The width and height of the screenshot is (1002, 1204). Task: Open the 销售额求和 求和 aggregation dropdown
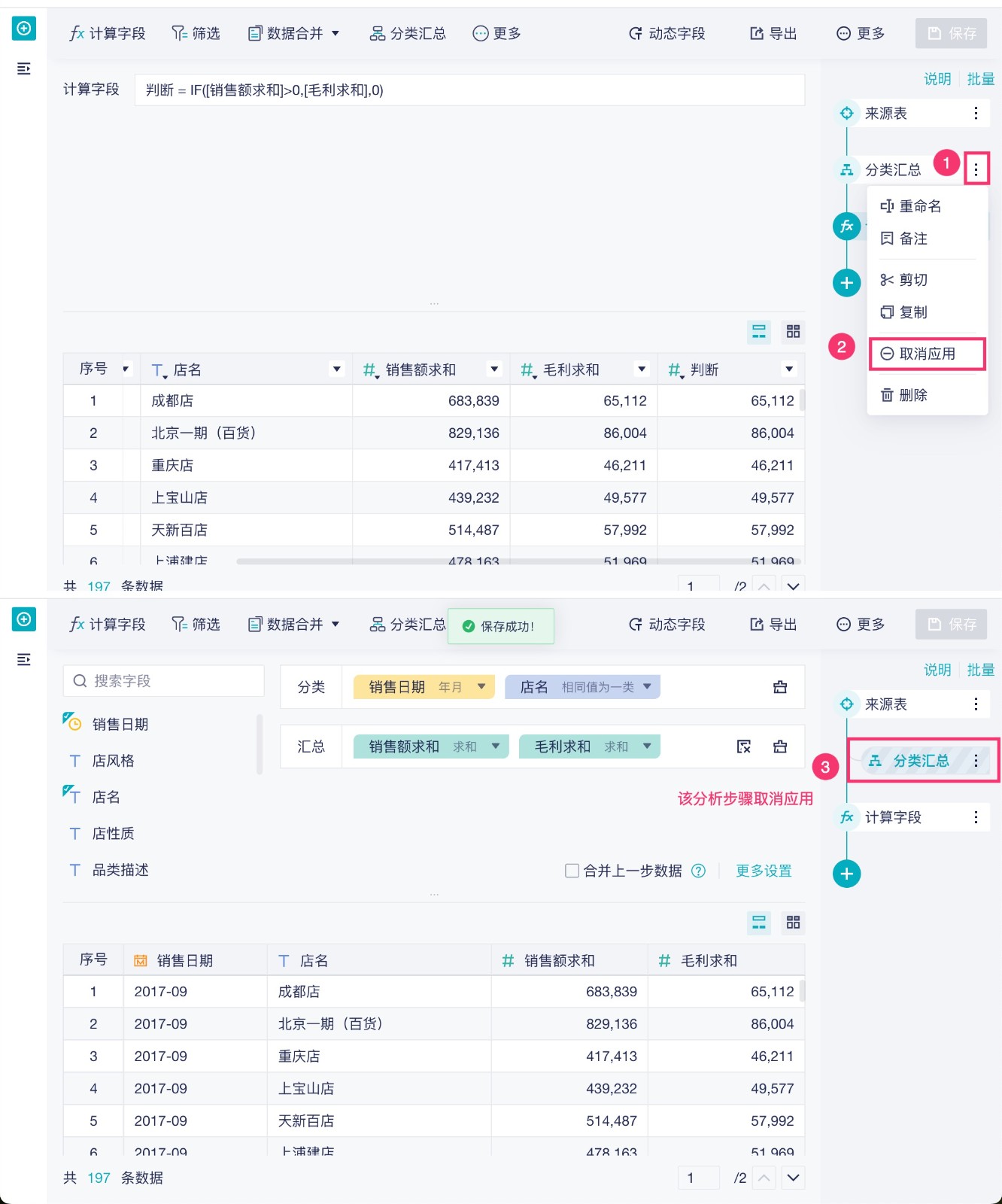[496, 746]
